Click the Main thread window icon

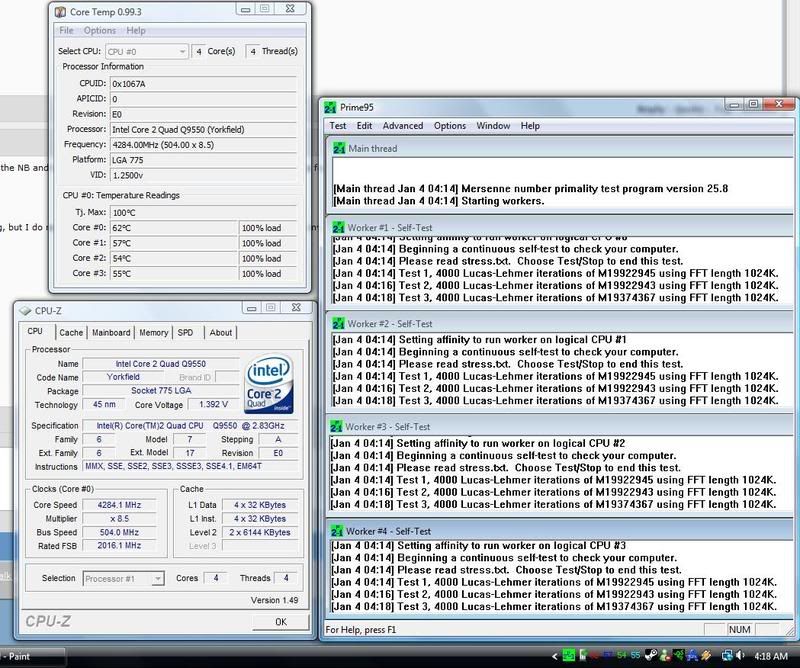click(x=338, y=149)
